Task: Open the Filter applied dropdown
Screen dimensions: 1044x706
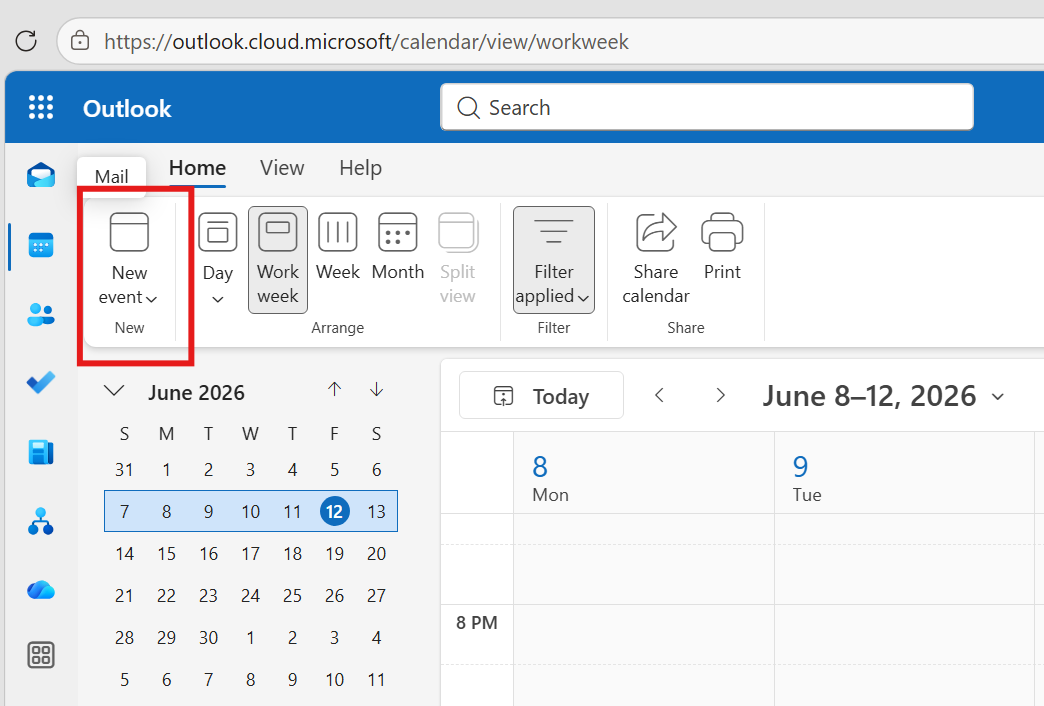Action: pyautogui.click(x=553, y=259)
